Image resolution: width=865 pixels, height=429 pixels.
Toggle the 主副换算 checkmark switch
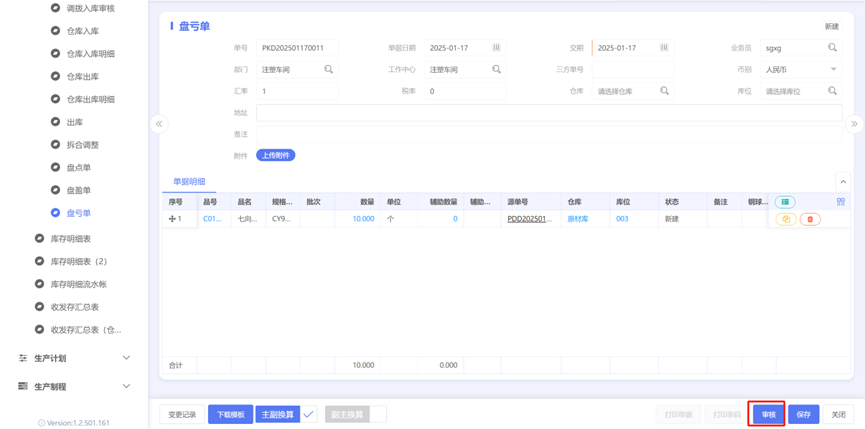click(309, 414)
